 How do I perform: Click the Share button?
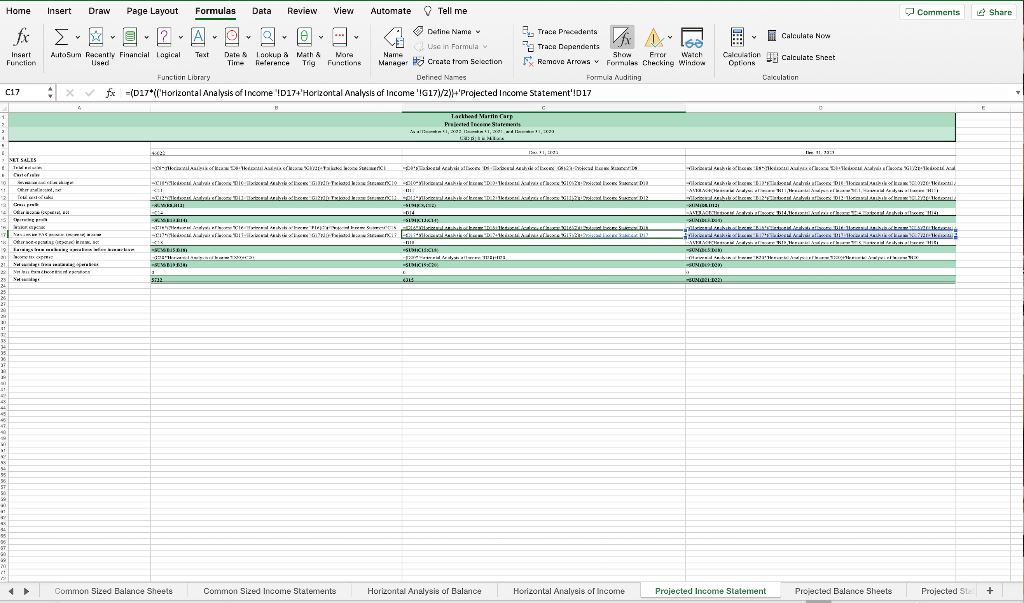pos(993,10)
